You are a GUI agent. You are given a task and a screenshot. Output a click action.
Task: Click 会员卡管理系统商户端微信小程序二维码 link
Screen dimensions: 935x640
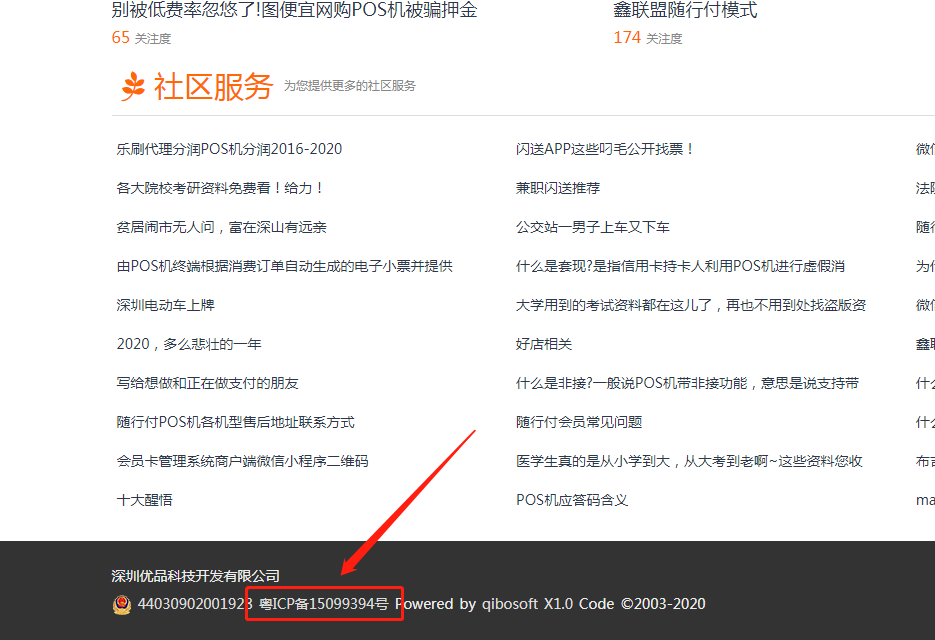pos(242,461)
